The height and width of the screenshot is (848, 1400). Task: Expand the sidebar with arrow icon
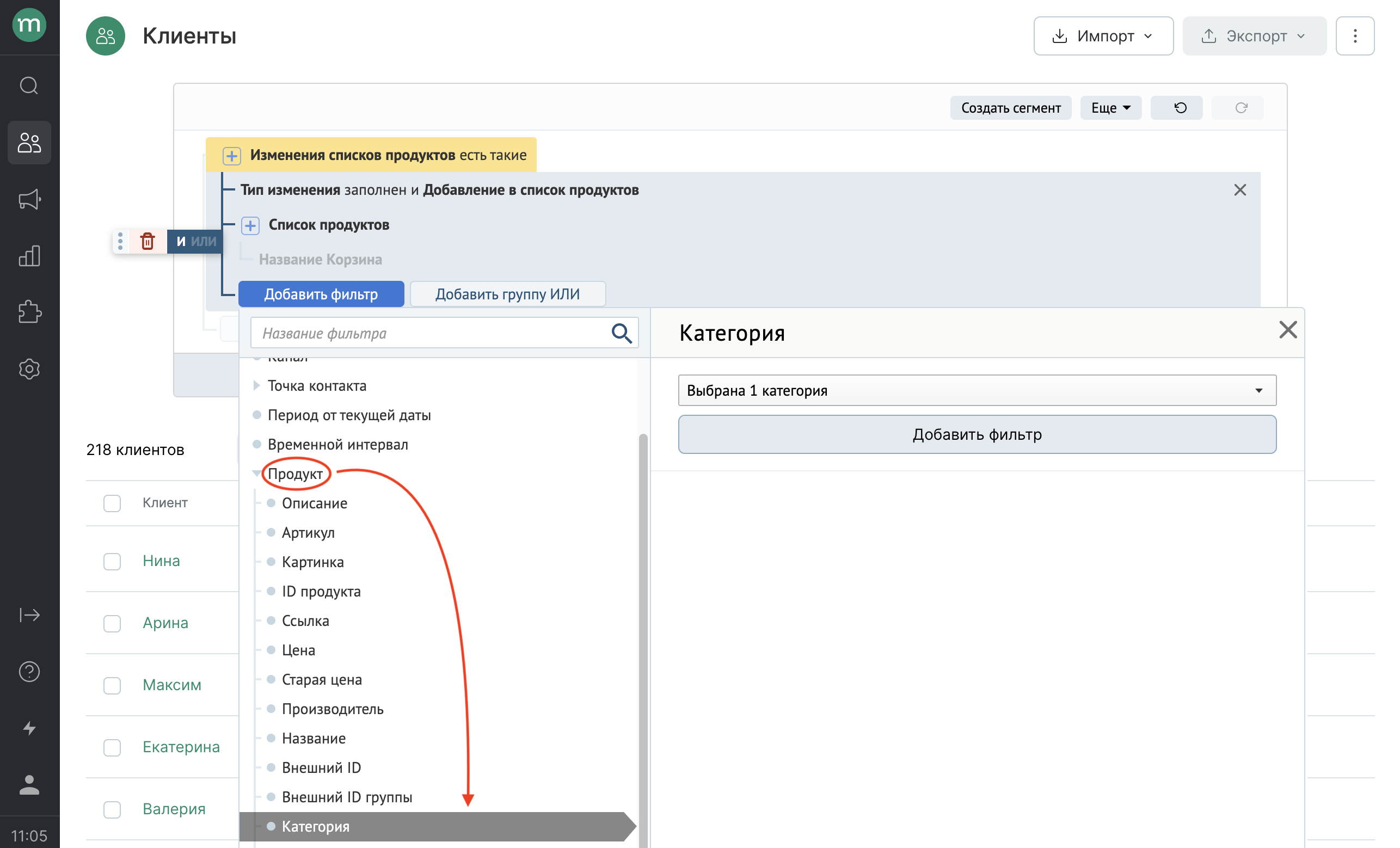(x=29, y=615)
